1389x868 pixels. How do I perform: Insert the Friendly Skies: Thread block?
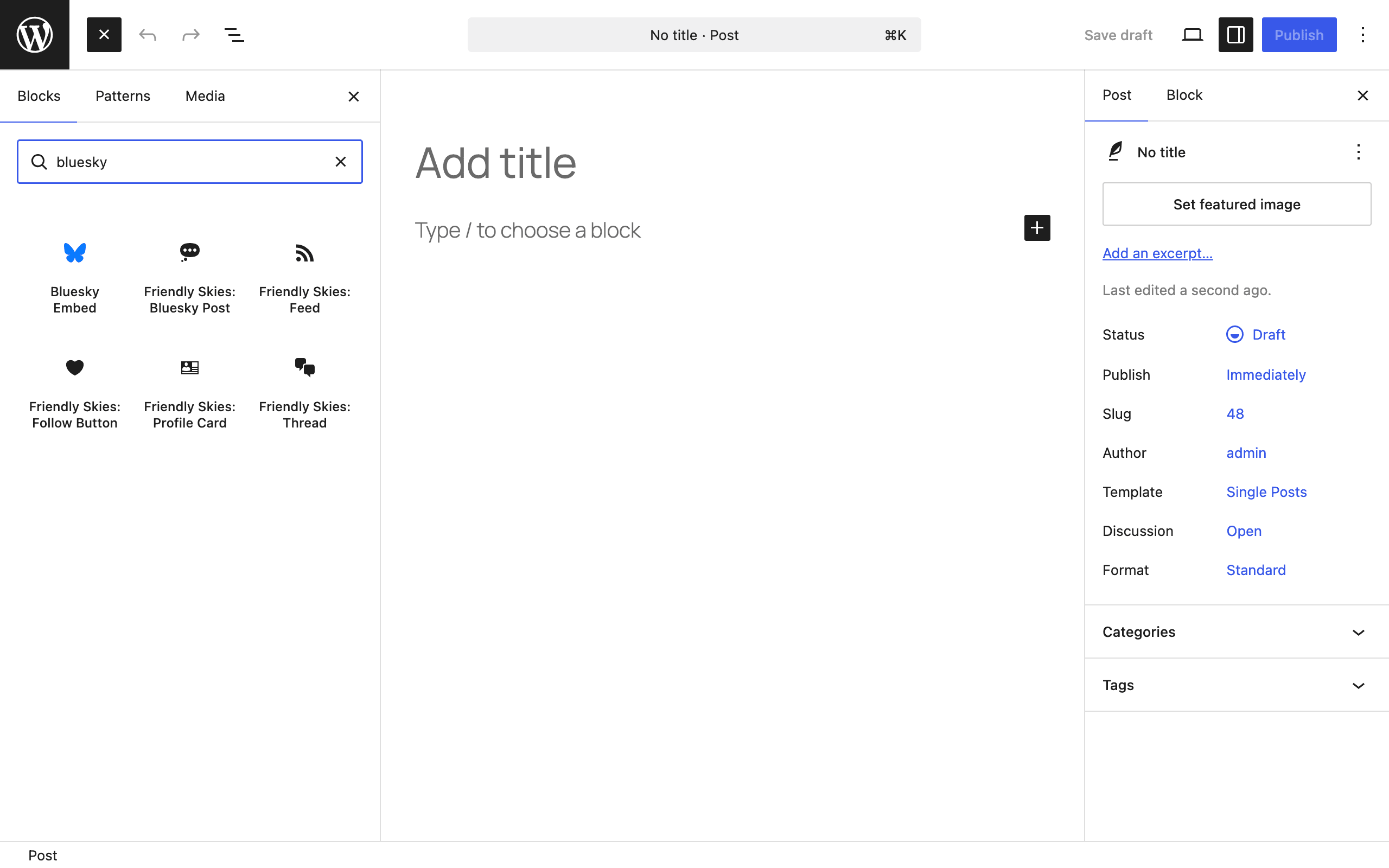[305, 393]
